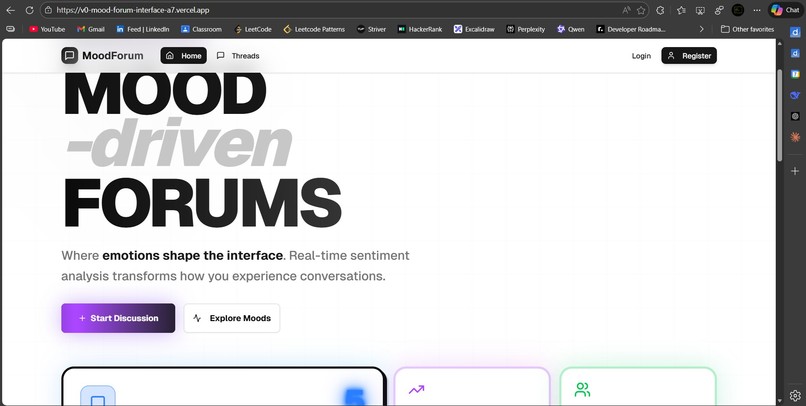Open the LeetCode bookmark
The image size is (806, 406).
pyautogui.click(x=252, y=29)
